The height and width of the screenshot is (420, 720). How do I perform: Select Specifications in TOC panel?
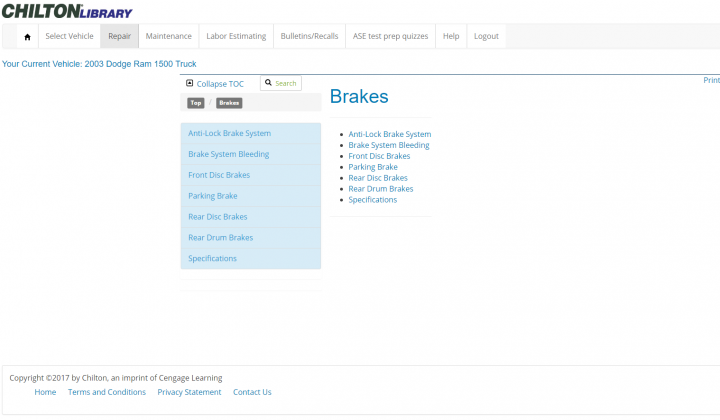coord(251,258)
